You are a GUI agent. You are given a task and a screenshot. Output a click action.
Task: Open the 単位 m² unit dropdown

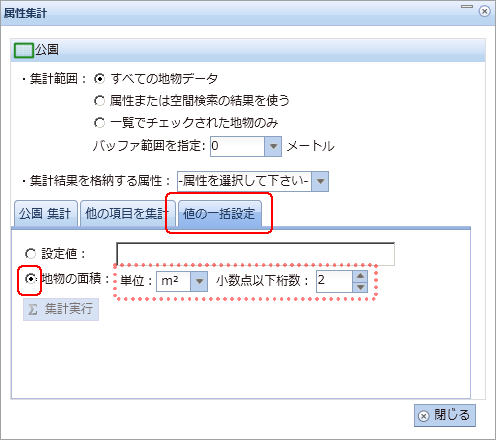[199, 281]
